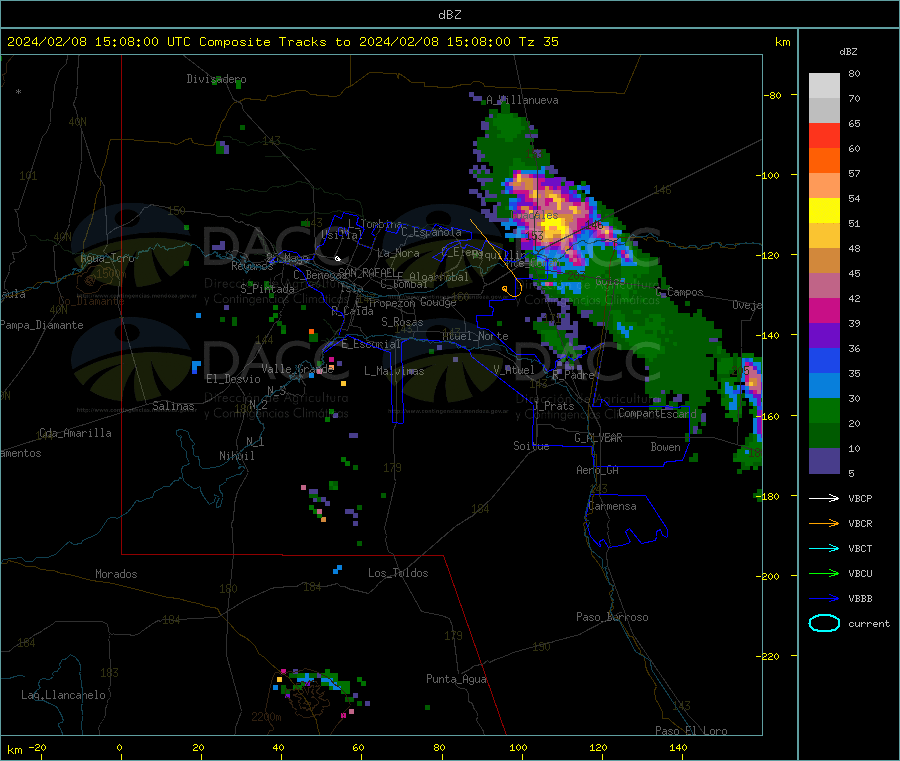
Task: Click the magenta color swatch beside 39 dBZ
Action: point(824,310)
